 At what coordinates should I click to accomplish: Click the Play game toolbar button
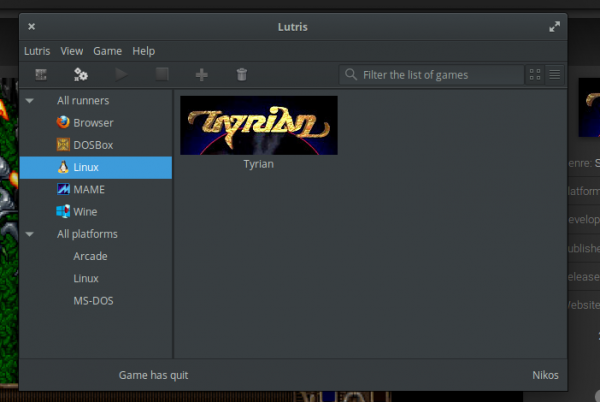(121, 75)
